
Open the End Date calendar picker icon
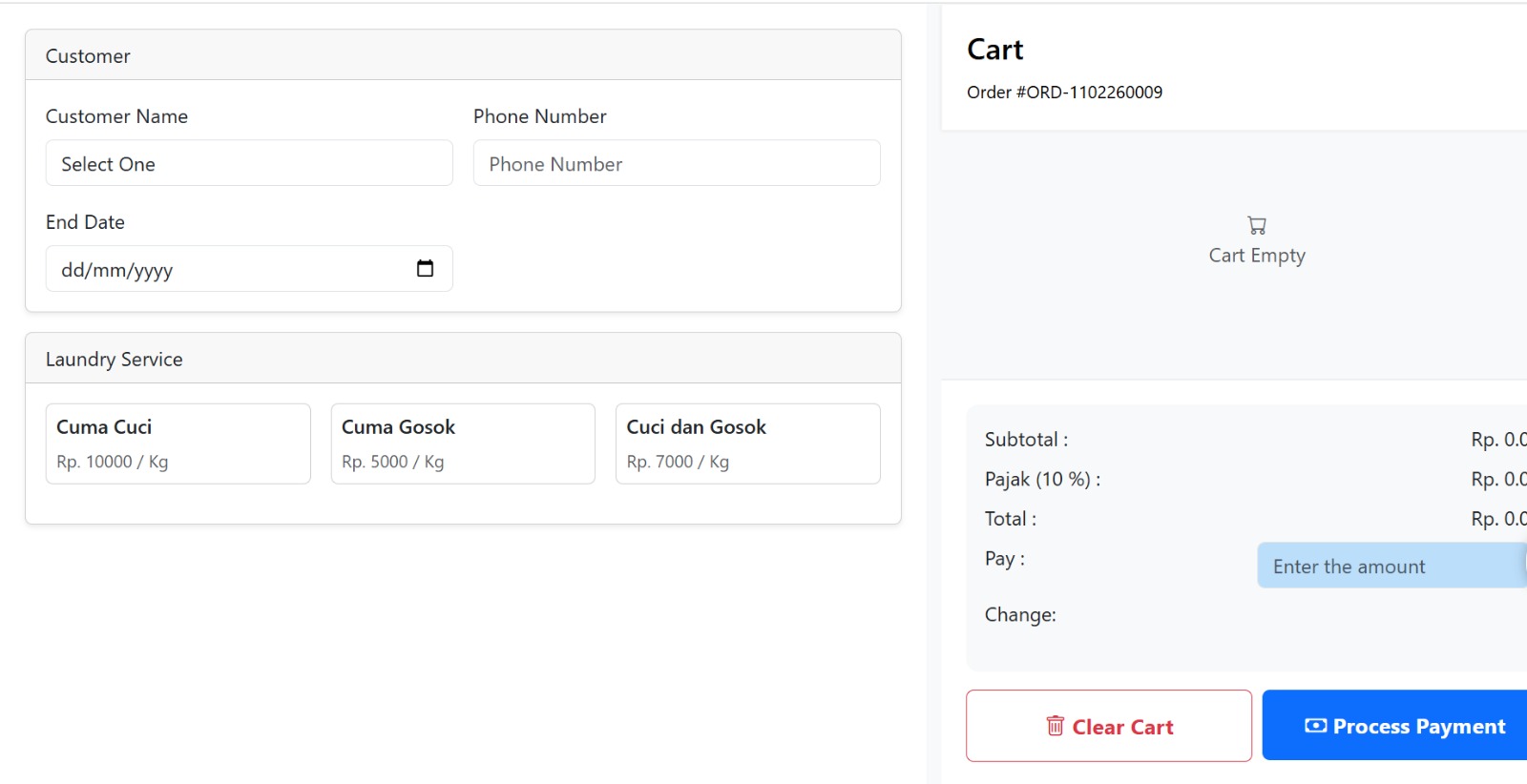point(425,269)
